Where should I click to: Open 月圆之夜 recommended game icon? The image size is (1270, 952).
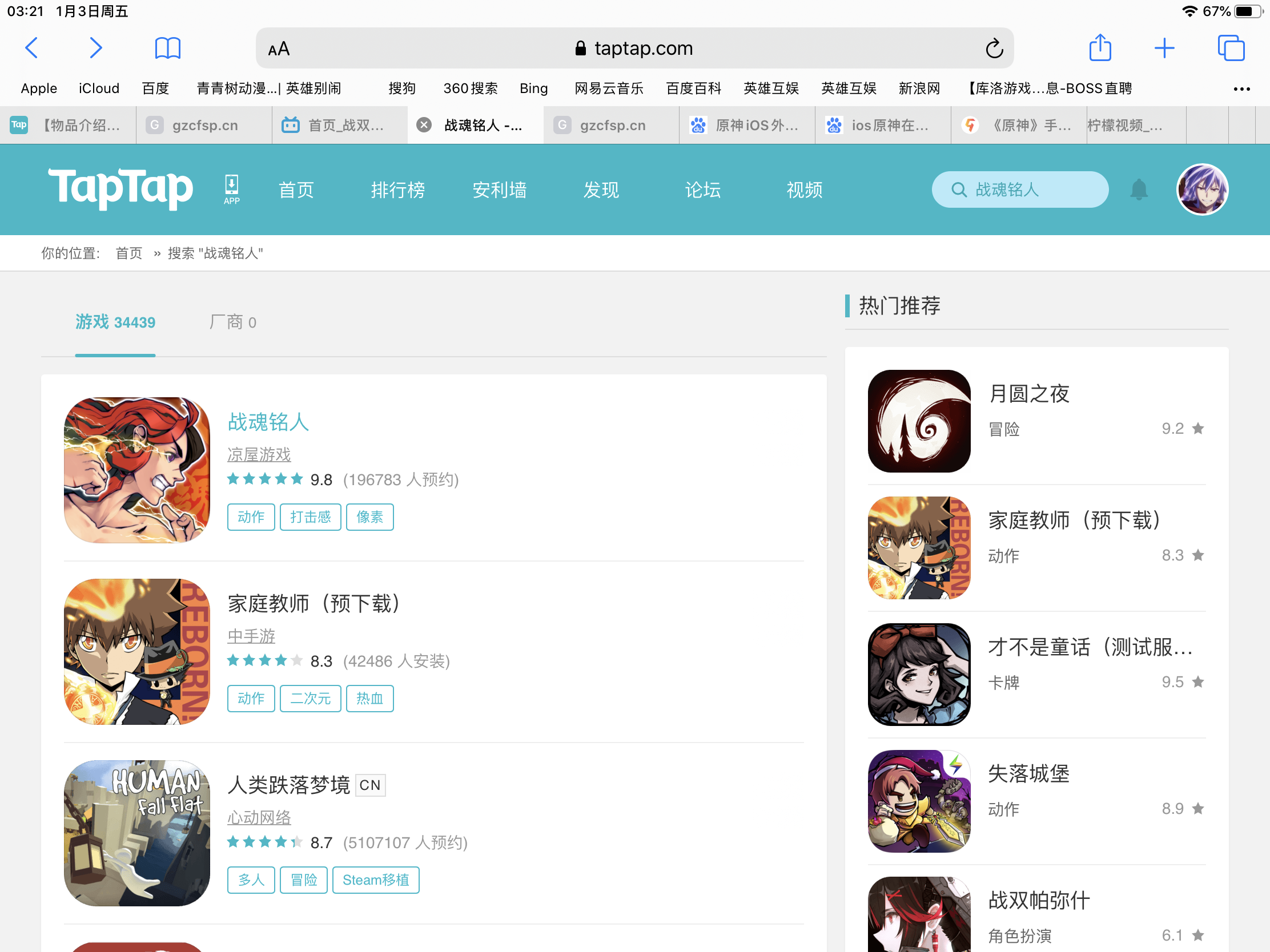[919, 421]
